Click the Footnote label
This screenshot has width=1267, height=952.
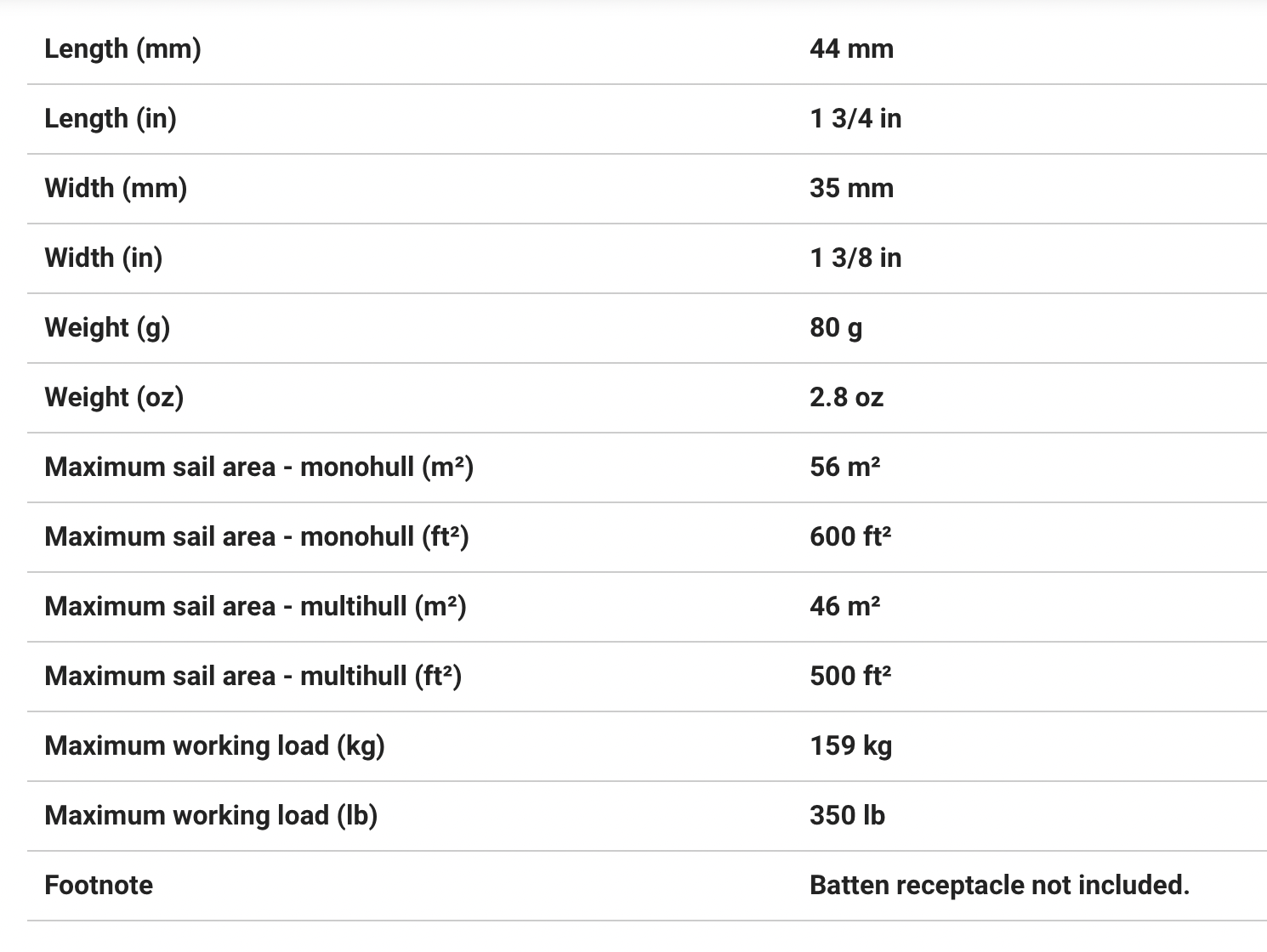click(99, 885)
